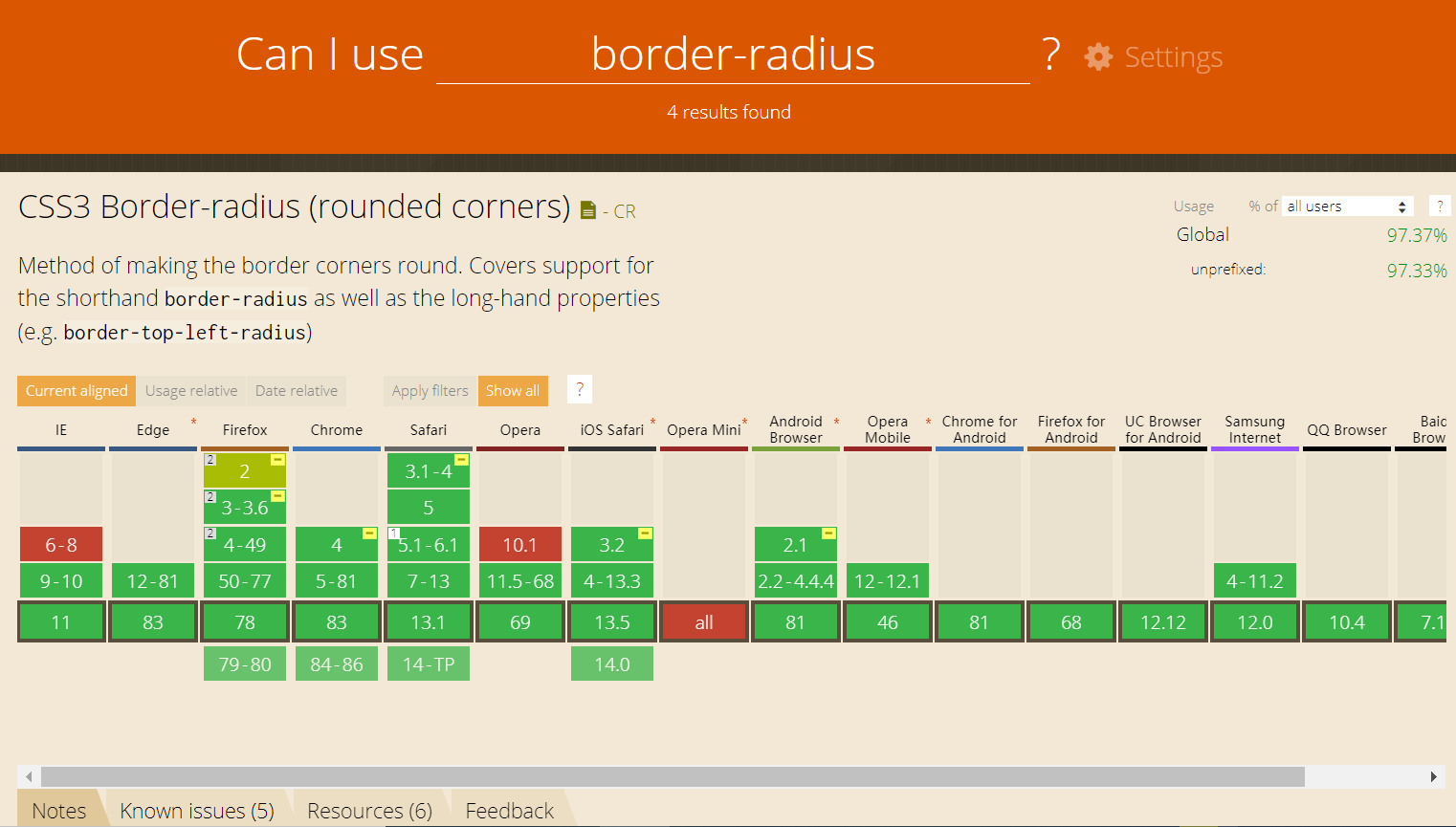Click the asterisk next to the Opera Mobile header
The height and width of the screenshot is (827, 1456).
tap(928, 423)
